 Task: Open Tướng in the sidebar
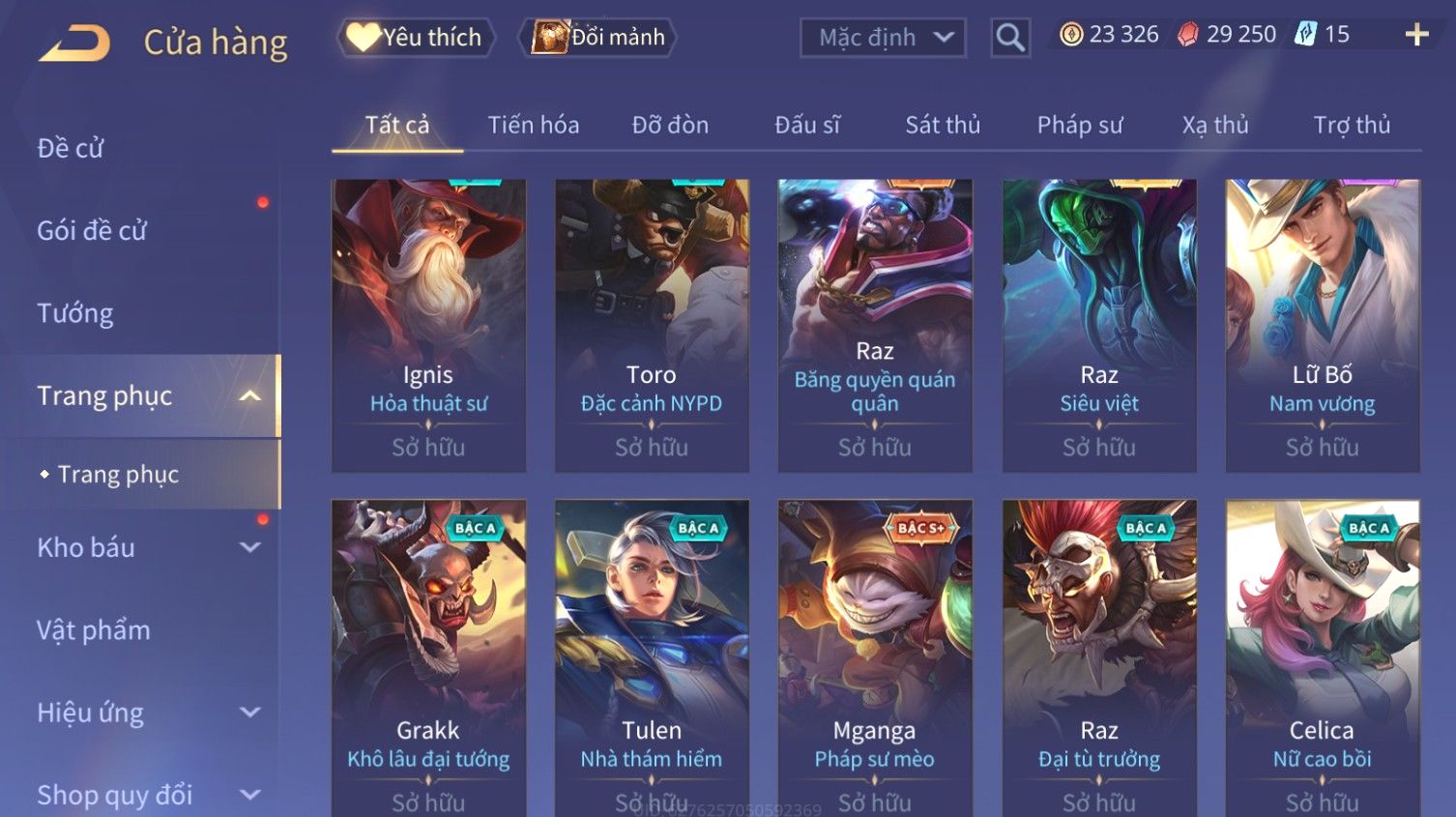point(75,313)
